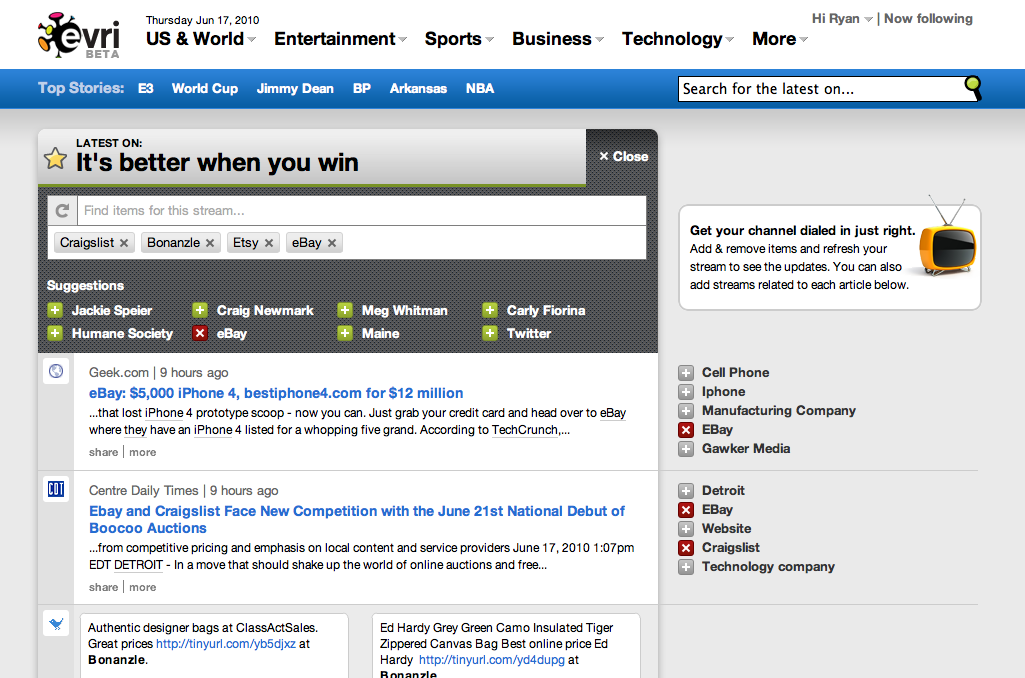The image size is (1025, 678).
Task: Add Cell Phone stream with plus
Action: 686,373
